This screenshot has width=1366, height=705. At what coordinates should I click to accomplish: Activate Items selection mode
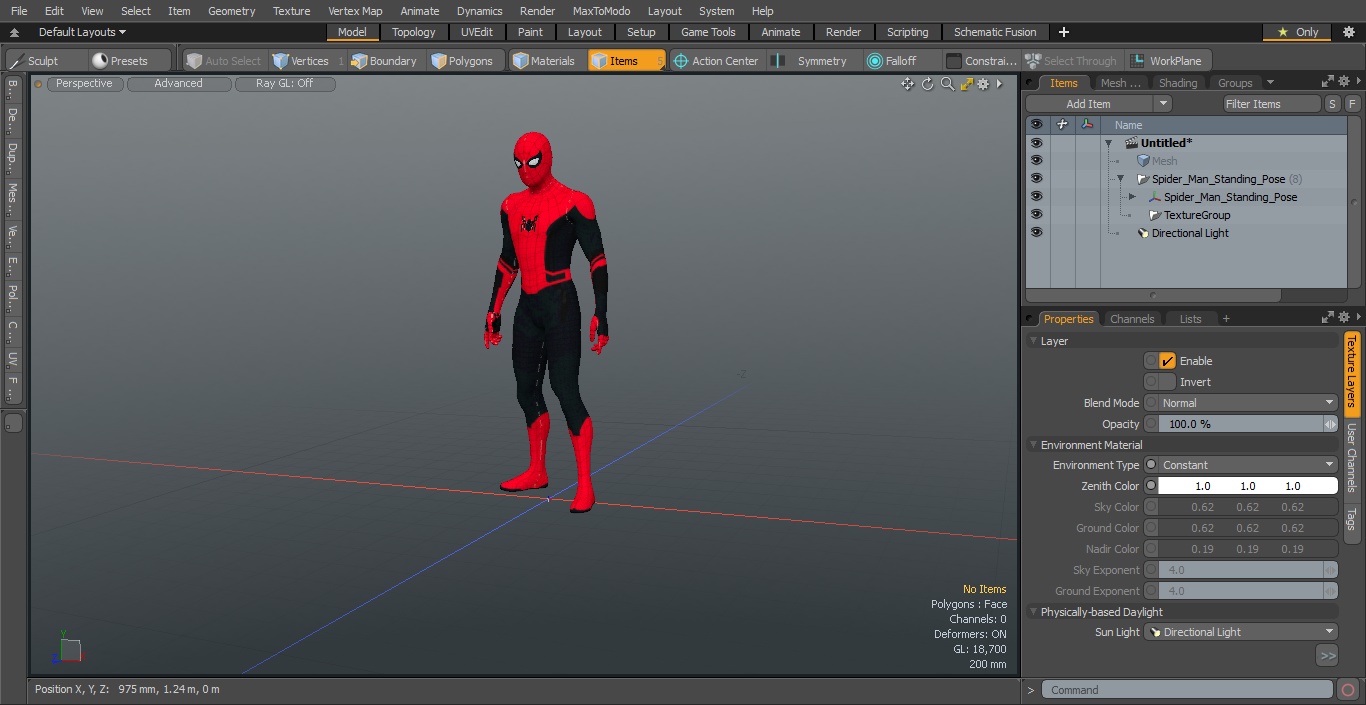point(626,61)
